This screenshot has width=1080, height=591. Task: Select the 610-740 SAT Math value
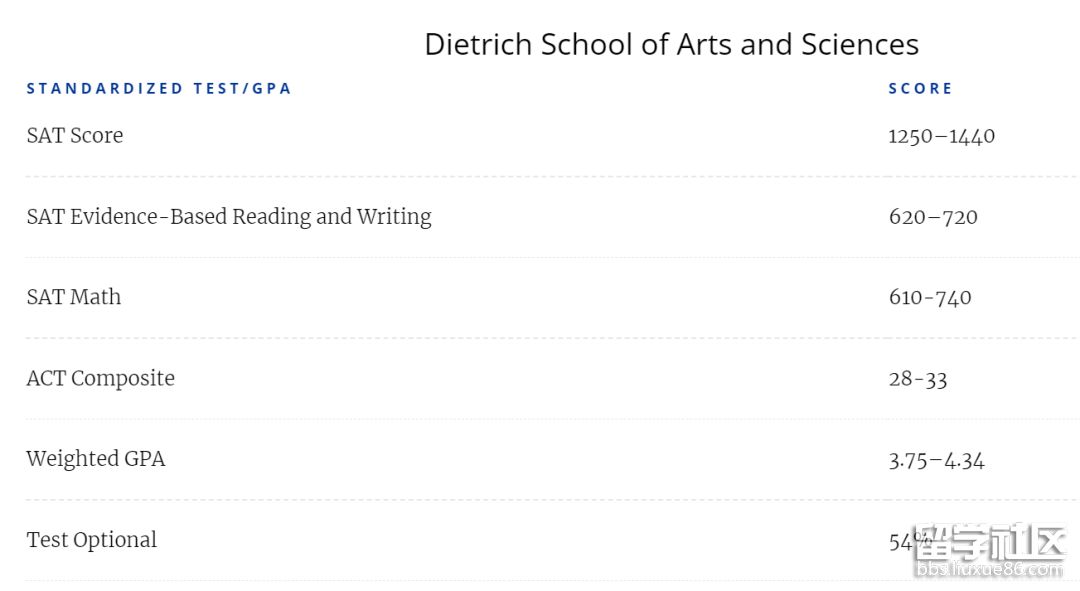click(x=930, y=298)
